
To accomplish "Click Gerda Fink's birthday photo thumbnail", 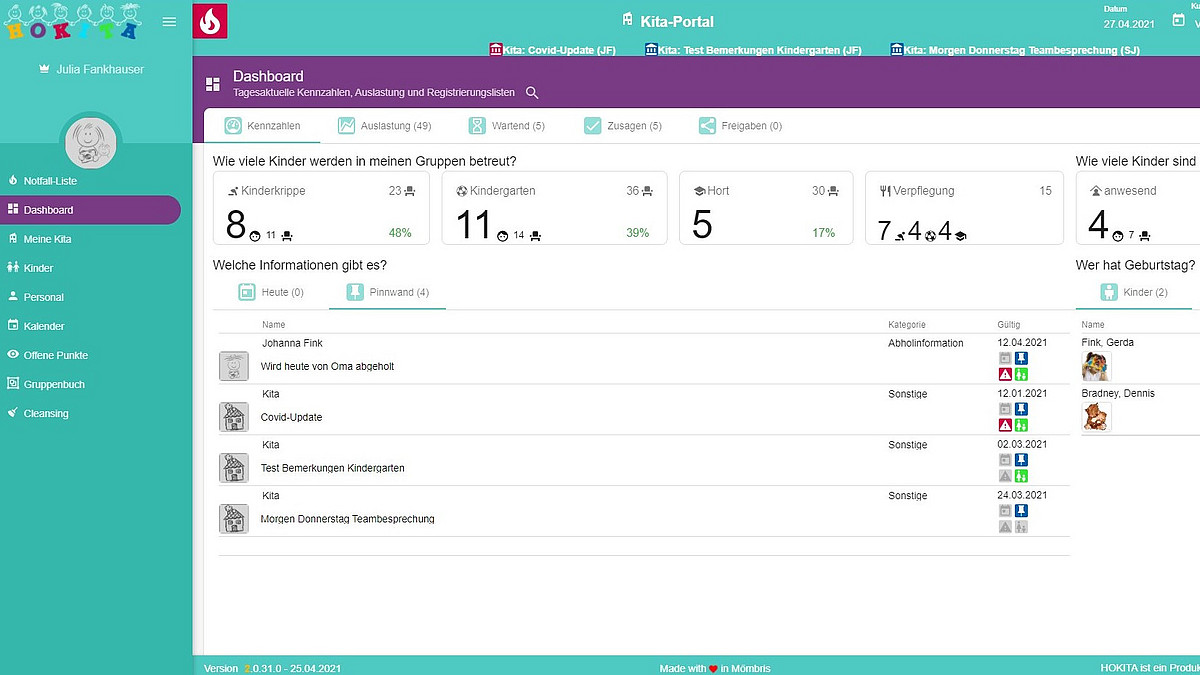I will [x=1096, y=367].
